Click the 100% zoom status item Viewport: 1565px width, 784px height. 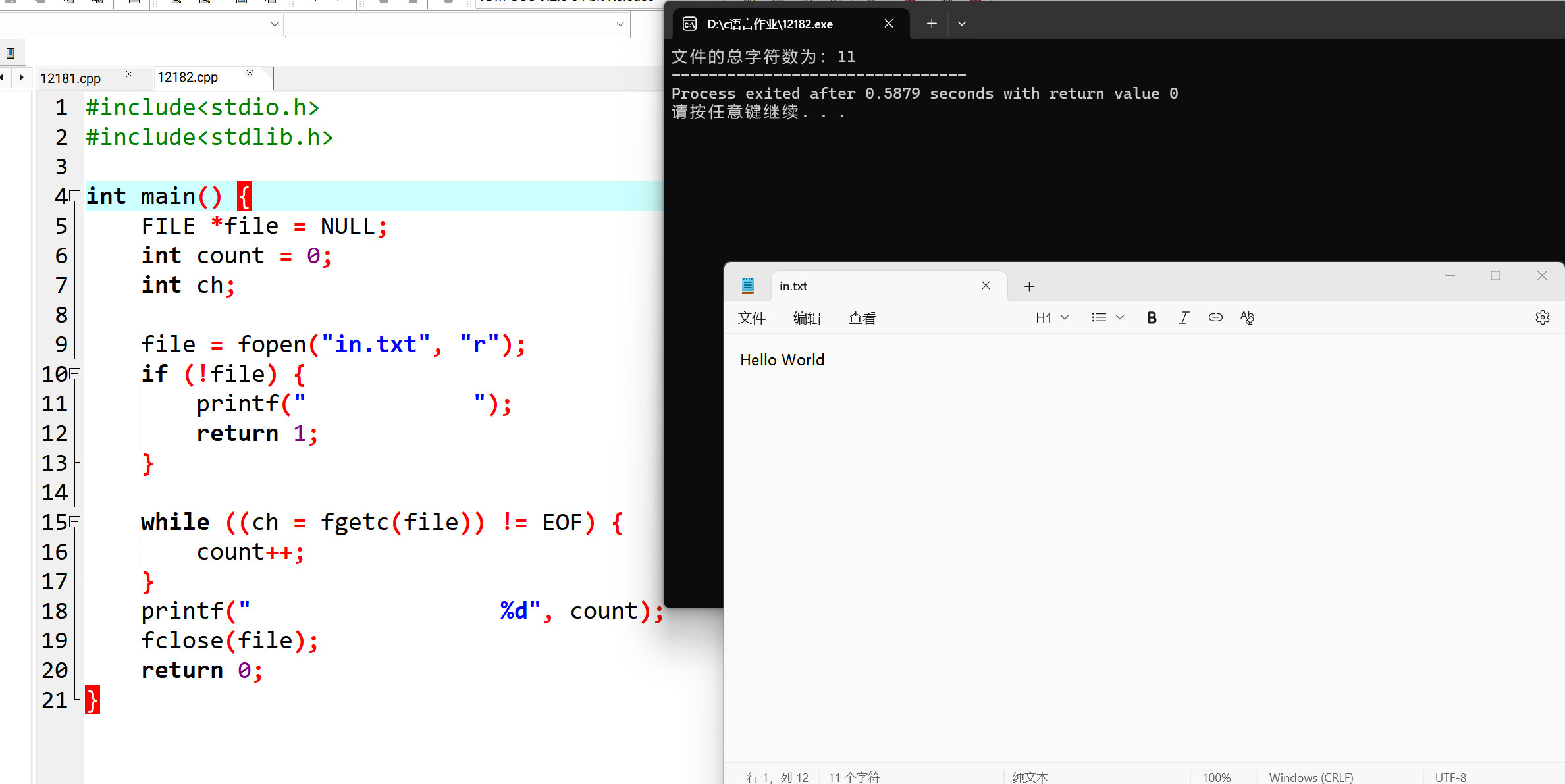pos(1216,777)
